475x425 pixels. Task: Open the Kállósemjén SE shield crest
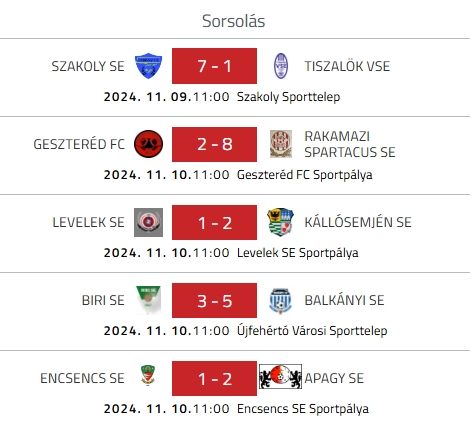tap(280, 222)
